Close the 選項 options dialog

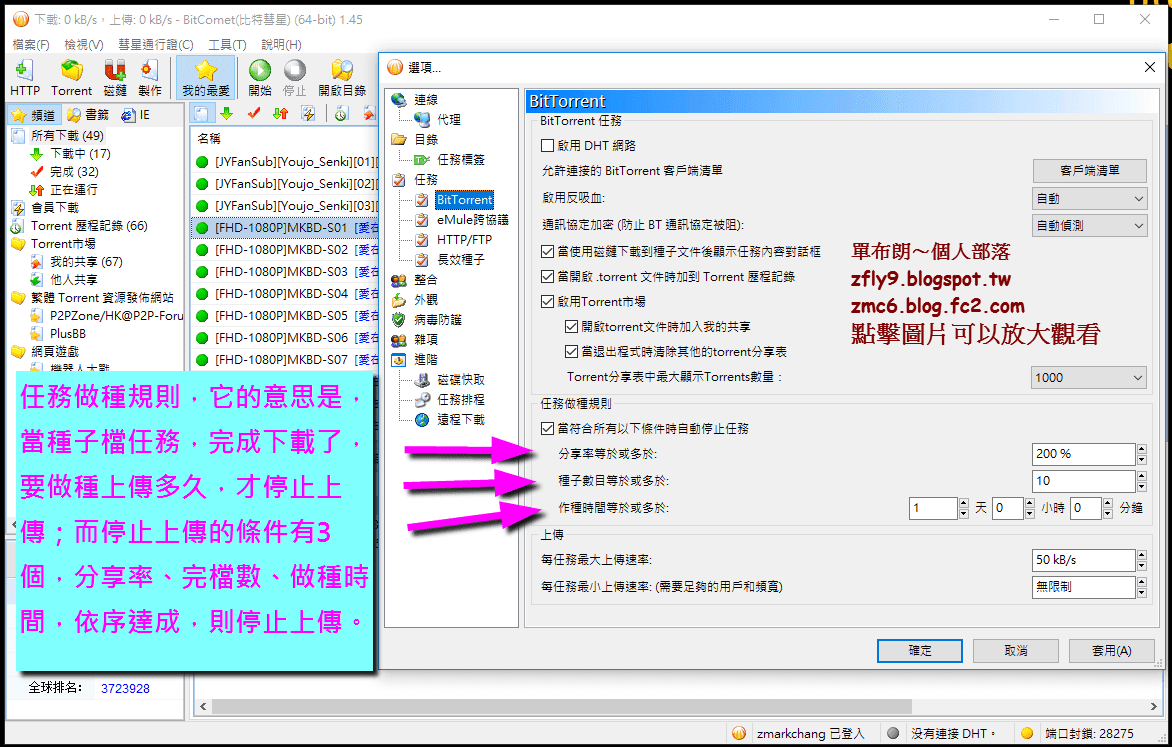[x=1150, y=67]
